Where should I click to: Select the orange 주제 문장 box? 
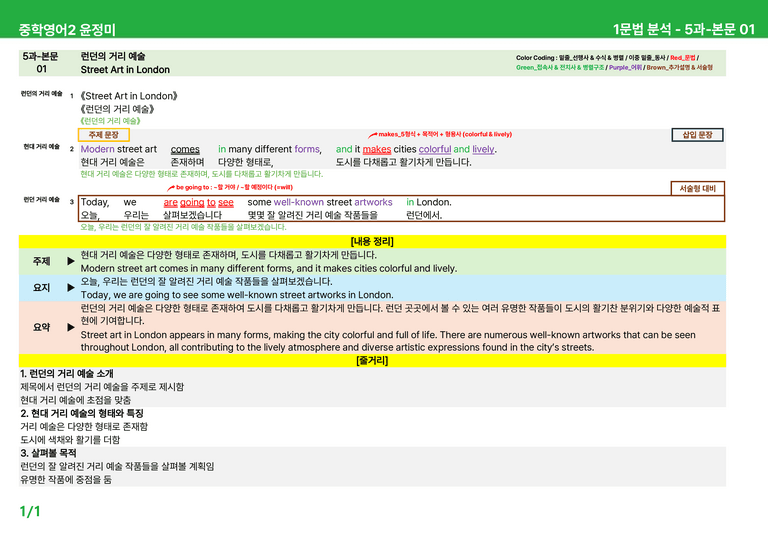(x=103, y=135)
